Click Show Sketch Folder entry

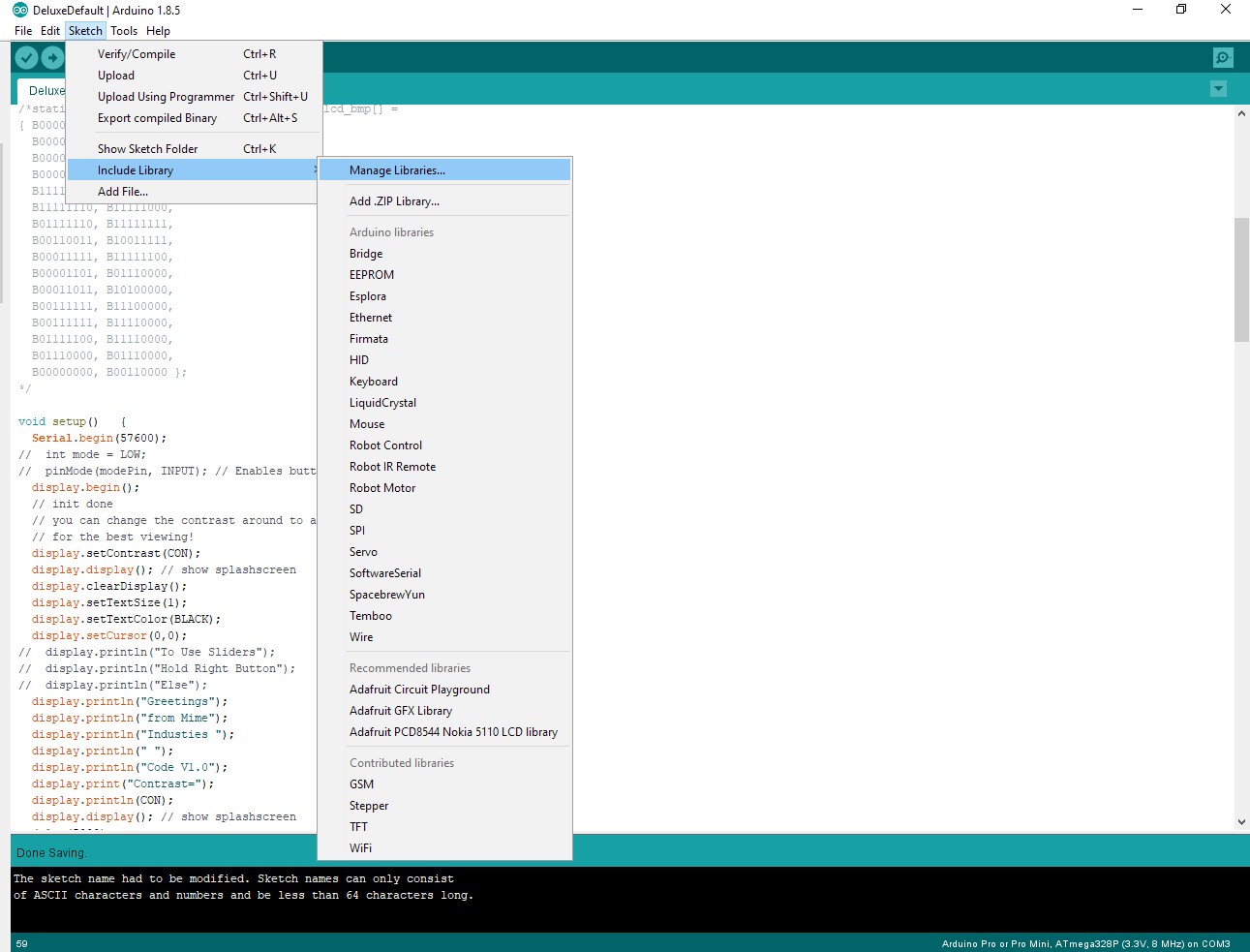coord(147,149)
